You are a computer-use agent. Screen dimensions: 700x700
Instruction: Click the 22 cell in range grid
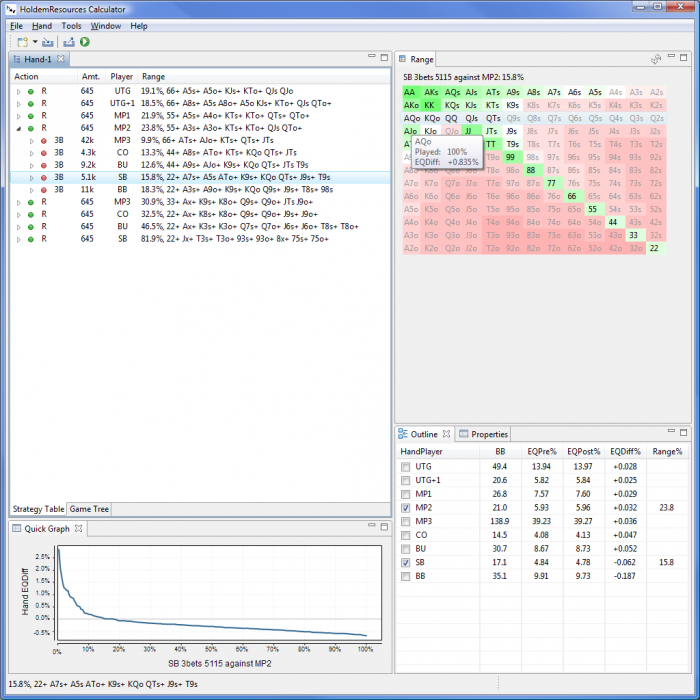coord(654,248)
